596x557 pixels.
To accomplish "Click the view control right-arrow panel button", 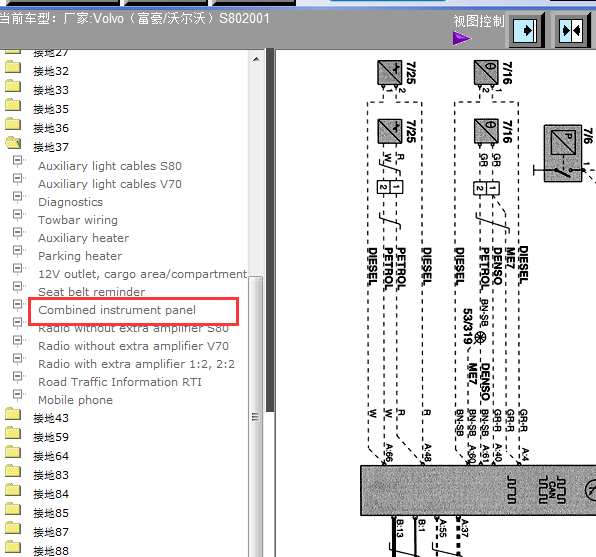I will coord(526,30).
